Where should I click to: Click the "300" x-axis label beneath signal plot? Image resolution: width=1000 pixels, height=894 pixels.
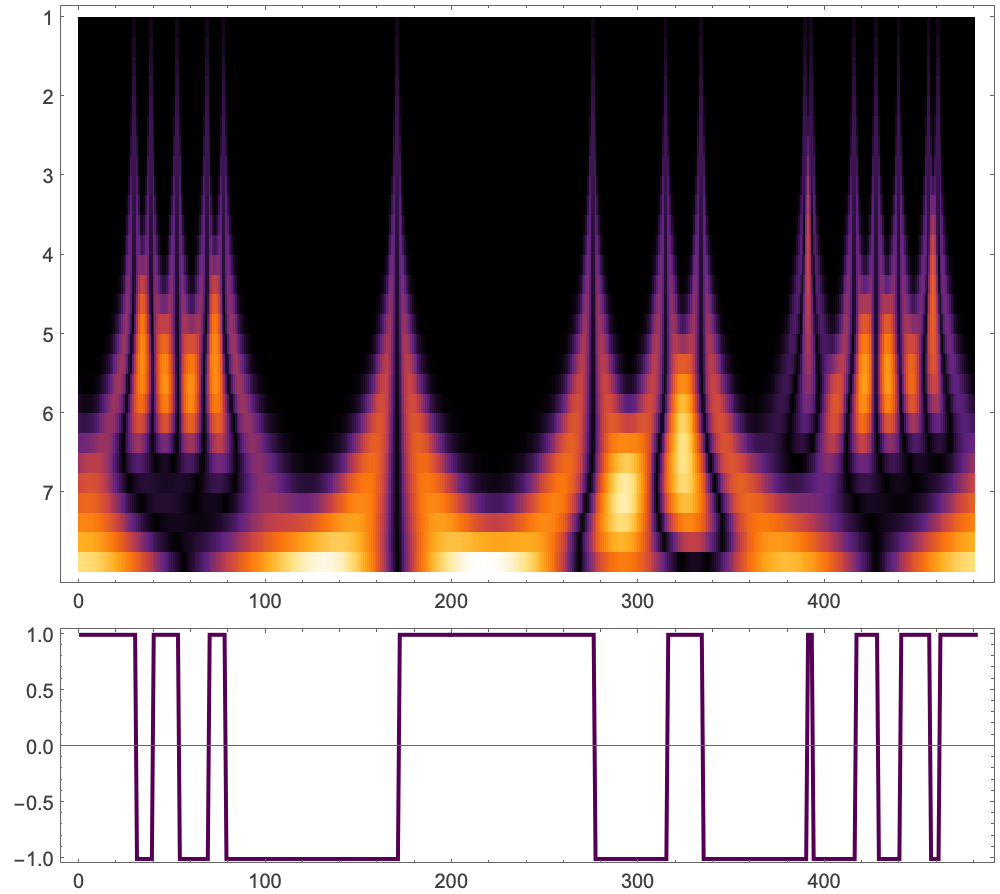637,883
